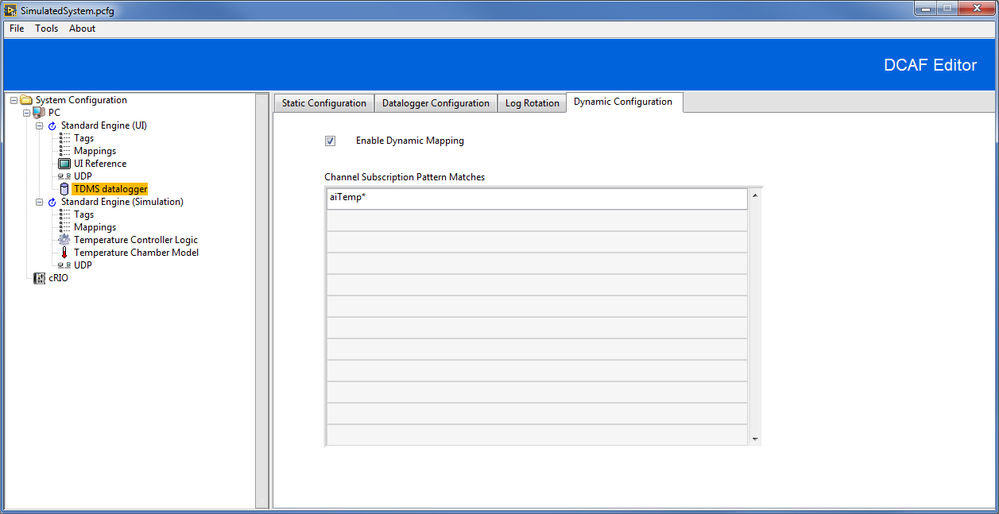Click the Temperature Controller Logic gear icon

click(x=64, y=240)
